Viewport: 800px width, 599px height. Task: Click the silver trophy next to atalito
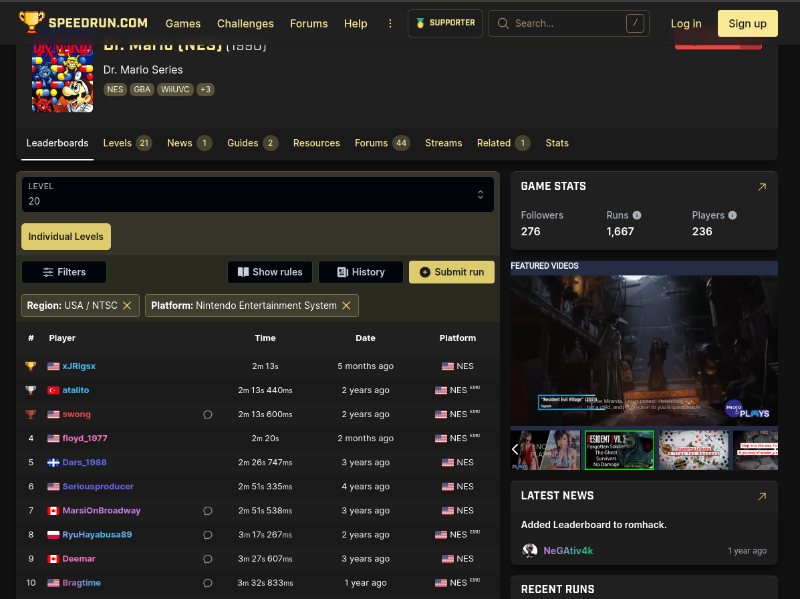pos(31,390)
